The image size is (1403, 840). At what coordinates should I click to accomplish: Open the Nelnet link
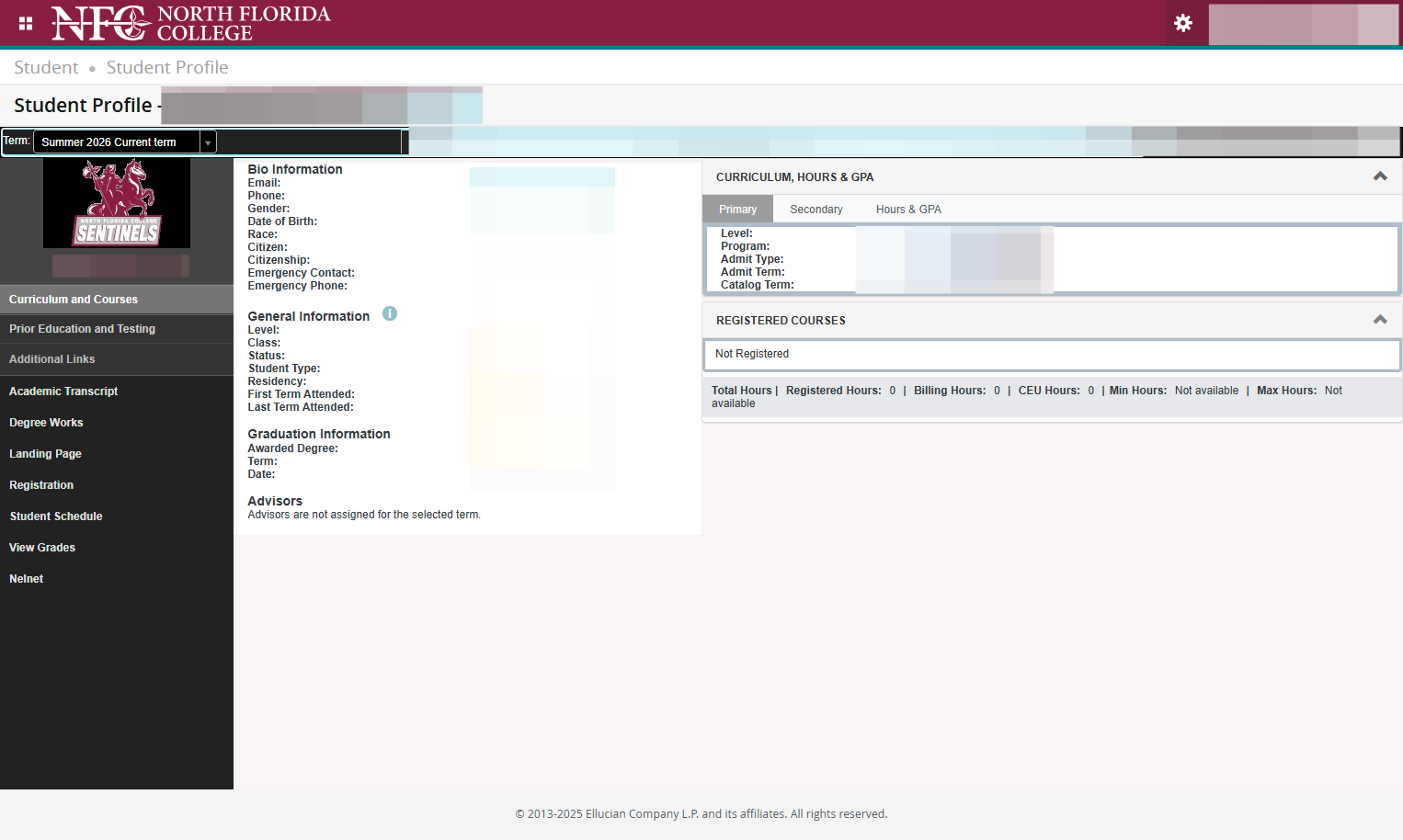pyautogui.click(x=27, y=579)
